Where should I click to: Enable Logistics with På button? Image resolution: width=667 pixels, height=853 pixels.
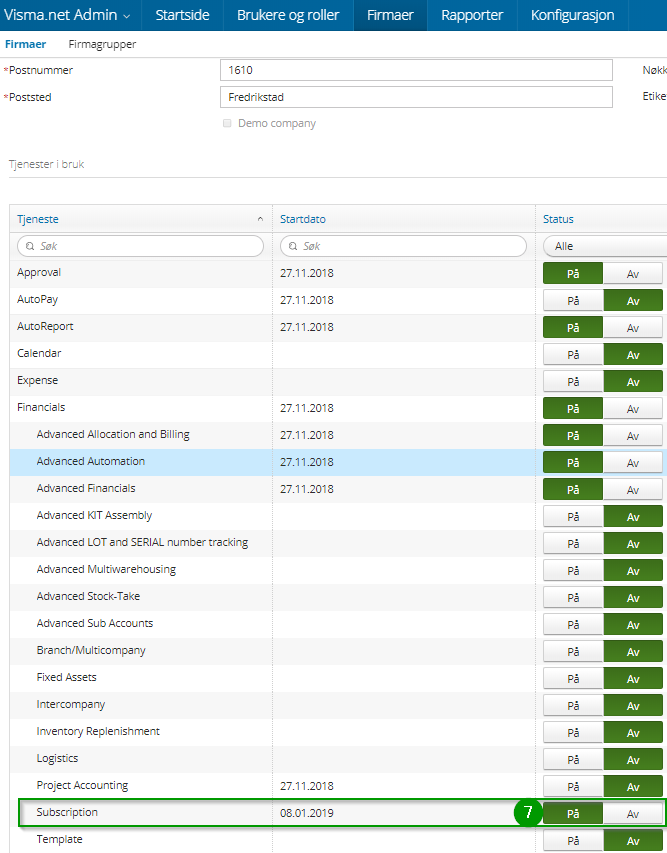(x=573, y=759)
